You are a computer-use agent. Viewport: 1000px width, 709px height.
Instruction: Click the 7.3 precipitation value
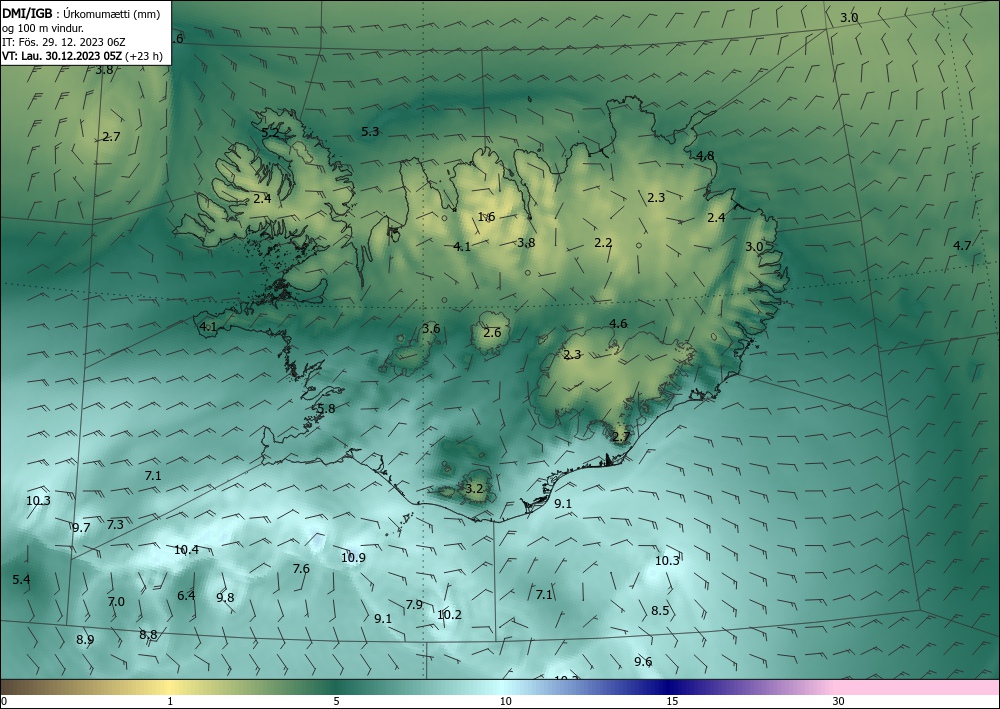pos(115,524)
